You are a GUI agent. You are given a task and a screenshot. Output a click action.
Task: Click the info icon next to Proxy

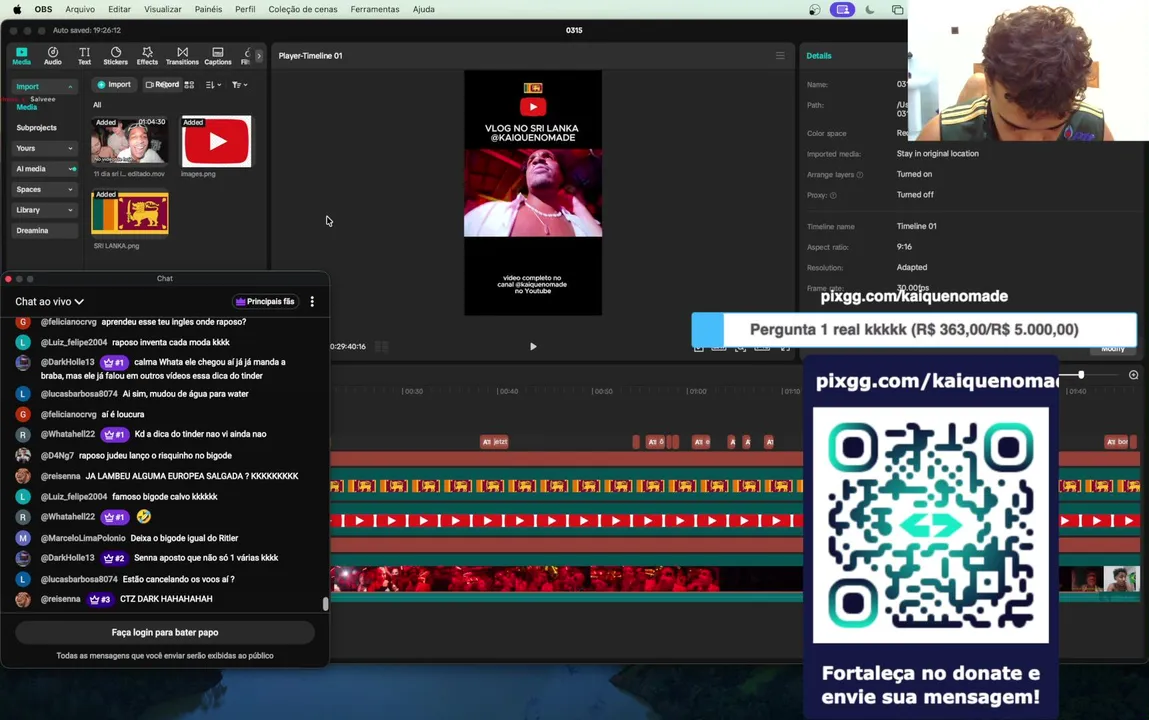coord(833,196)
